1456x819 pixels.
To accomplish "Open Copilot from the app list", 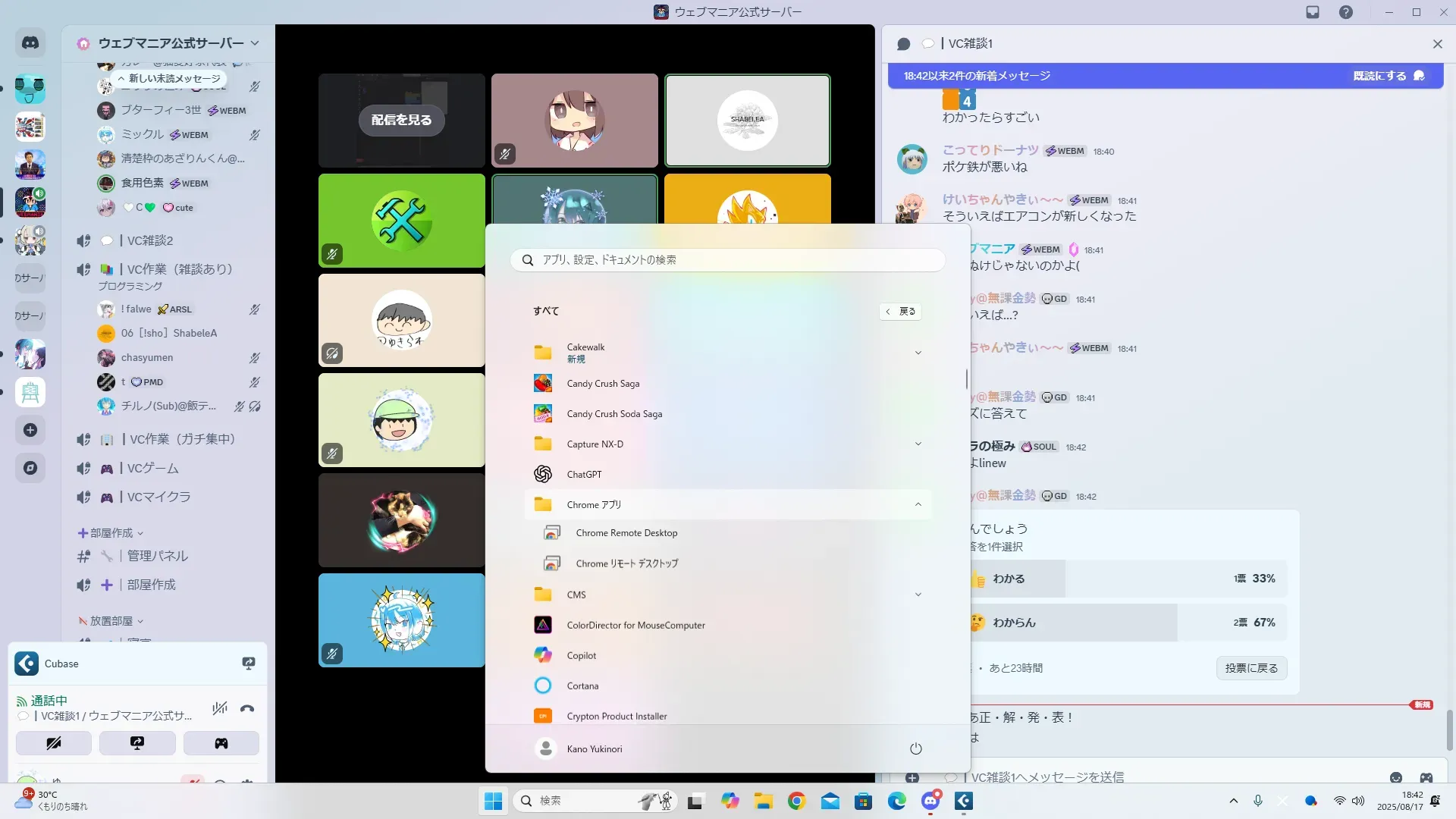I will coord(581,656).
